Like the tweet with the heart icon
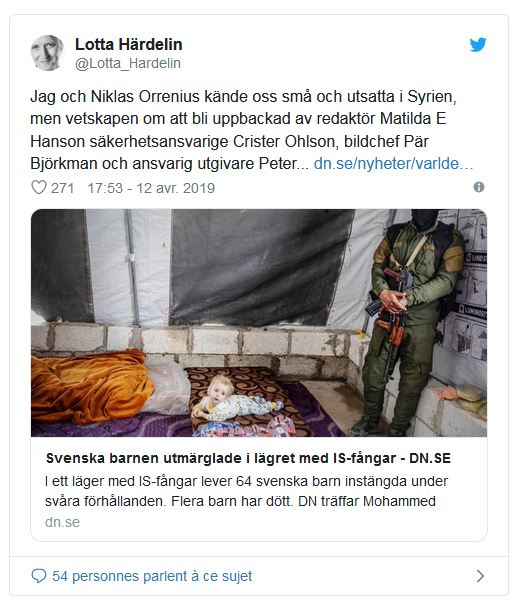The image size is (518, 601). (x=38, y=187)
